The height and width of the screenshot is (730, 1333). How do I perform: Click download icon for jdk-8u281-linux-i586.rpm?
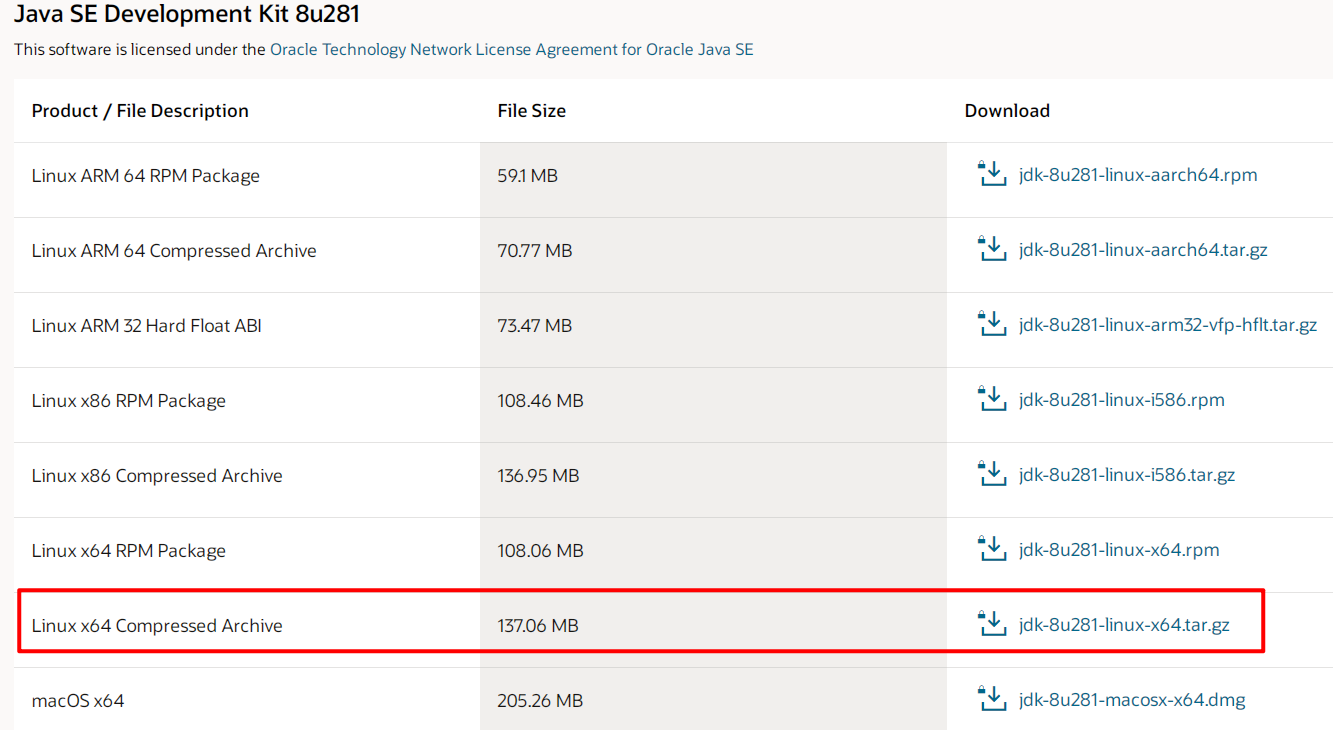pyautogui.click(x=991, y=399)
